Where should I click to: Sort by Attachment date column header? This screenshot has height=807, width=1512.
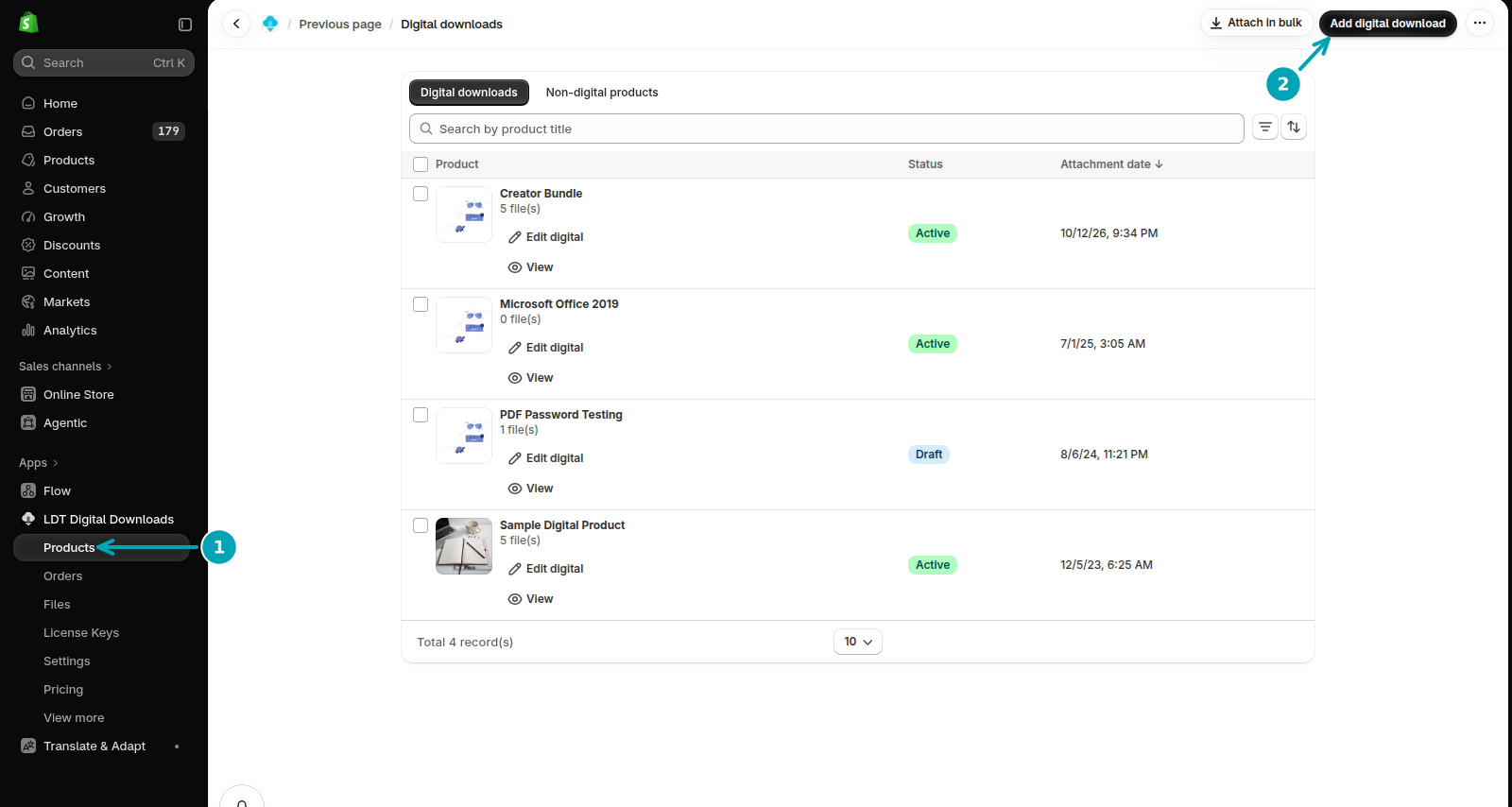(x=1111, y=164)
